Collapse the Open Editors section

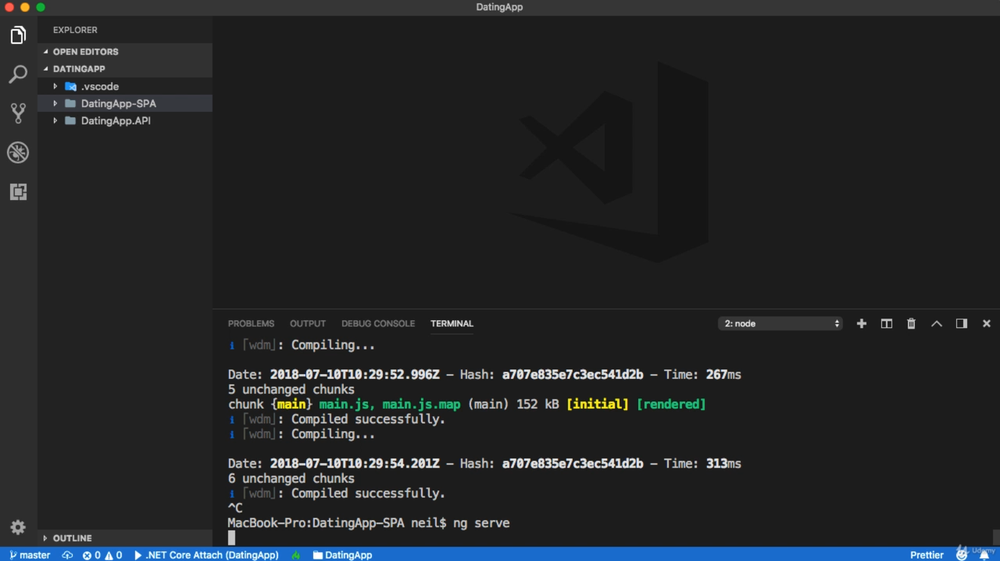coord(45,52)
